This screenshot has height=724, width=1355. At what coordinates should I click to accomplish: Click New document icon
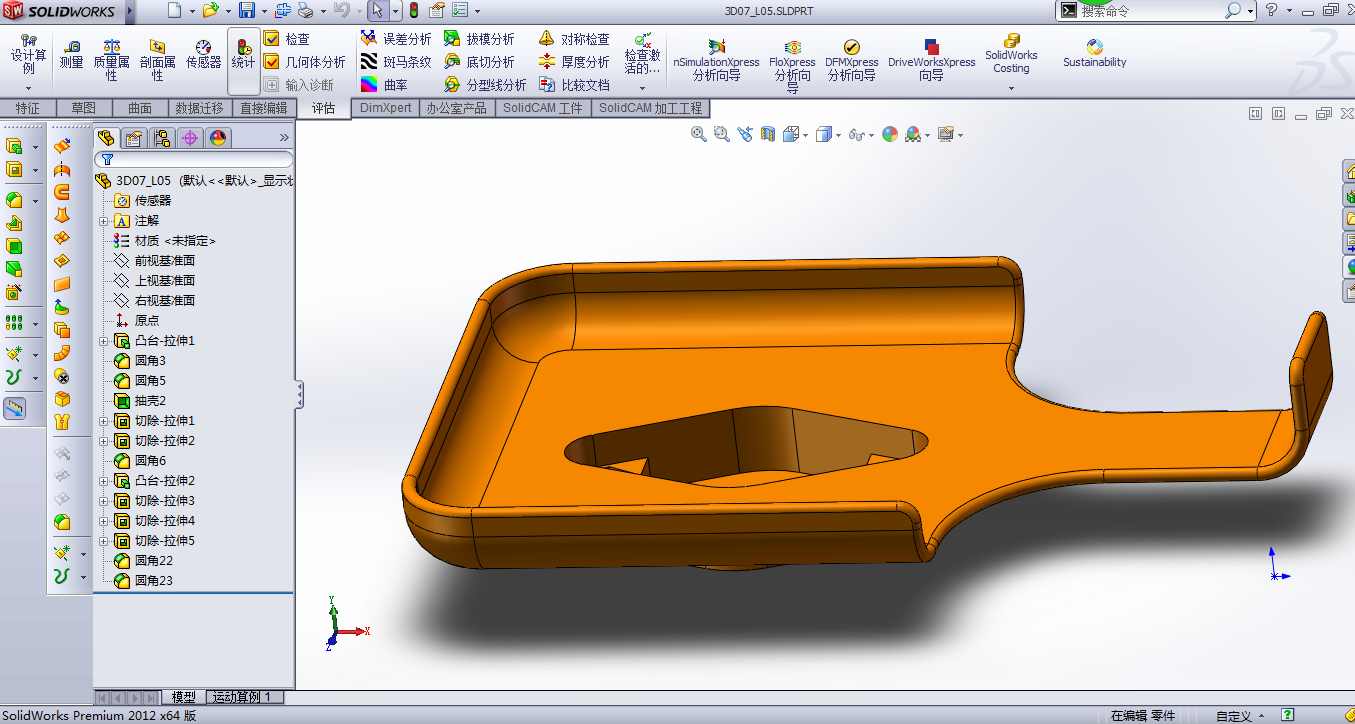click(175, 11)
